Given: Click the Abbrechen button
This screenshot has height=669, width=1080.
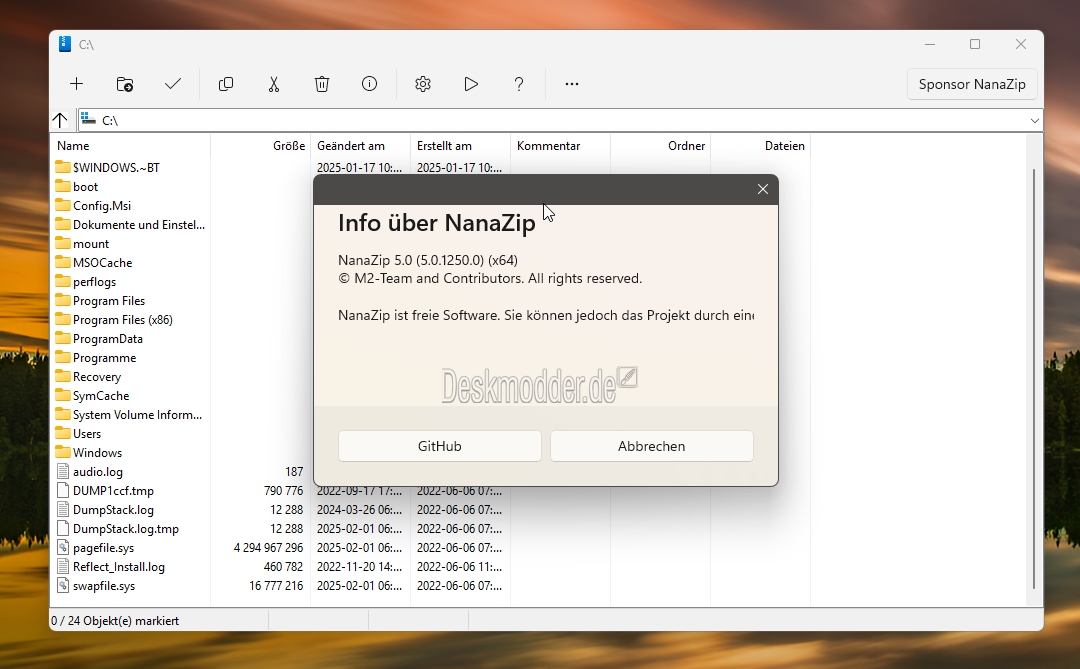Looking at the screenshot, I should tap(652, 446).
